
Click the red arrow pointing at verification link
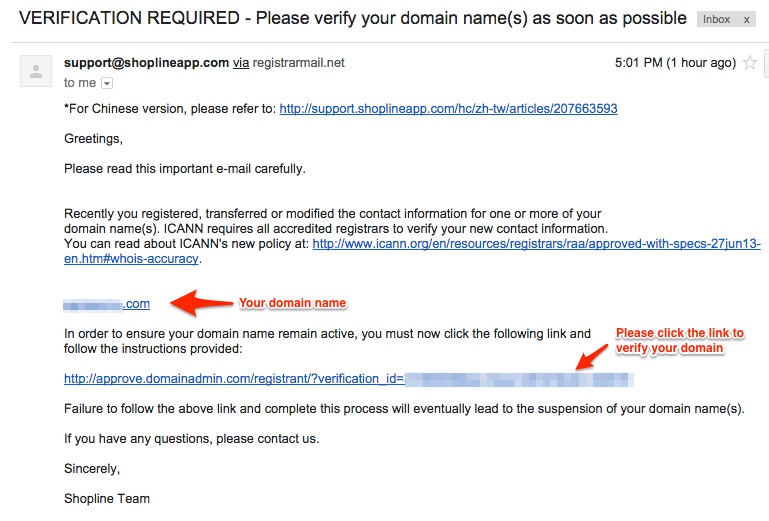coord(591,357)
